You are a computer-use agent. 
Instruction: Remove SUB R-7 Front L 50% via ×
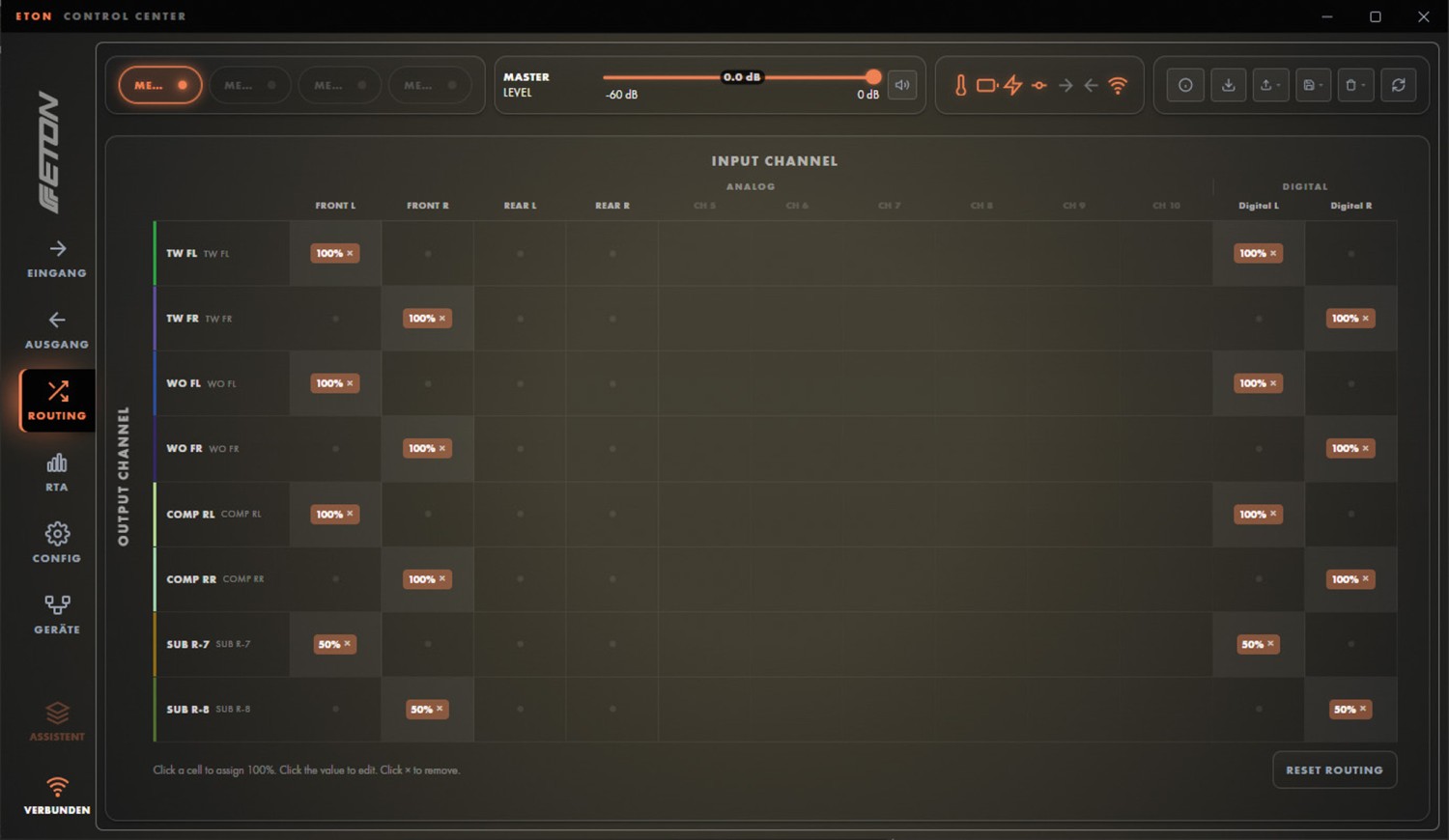click(x=348, y=644)
